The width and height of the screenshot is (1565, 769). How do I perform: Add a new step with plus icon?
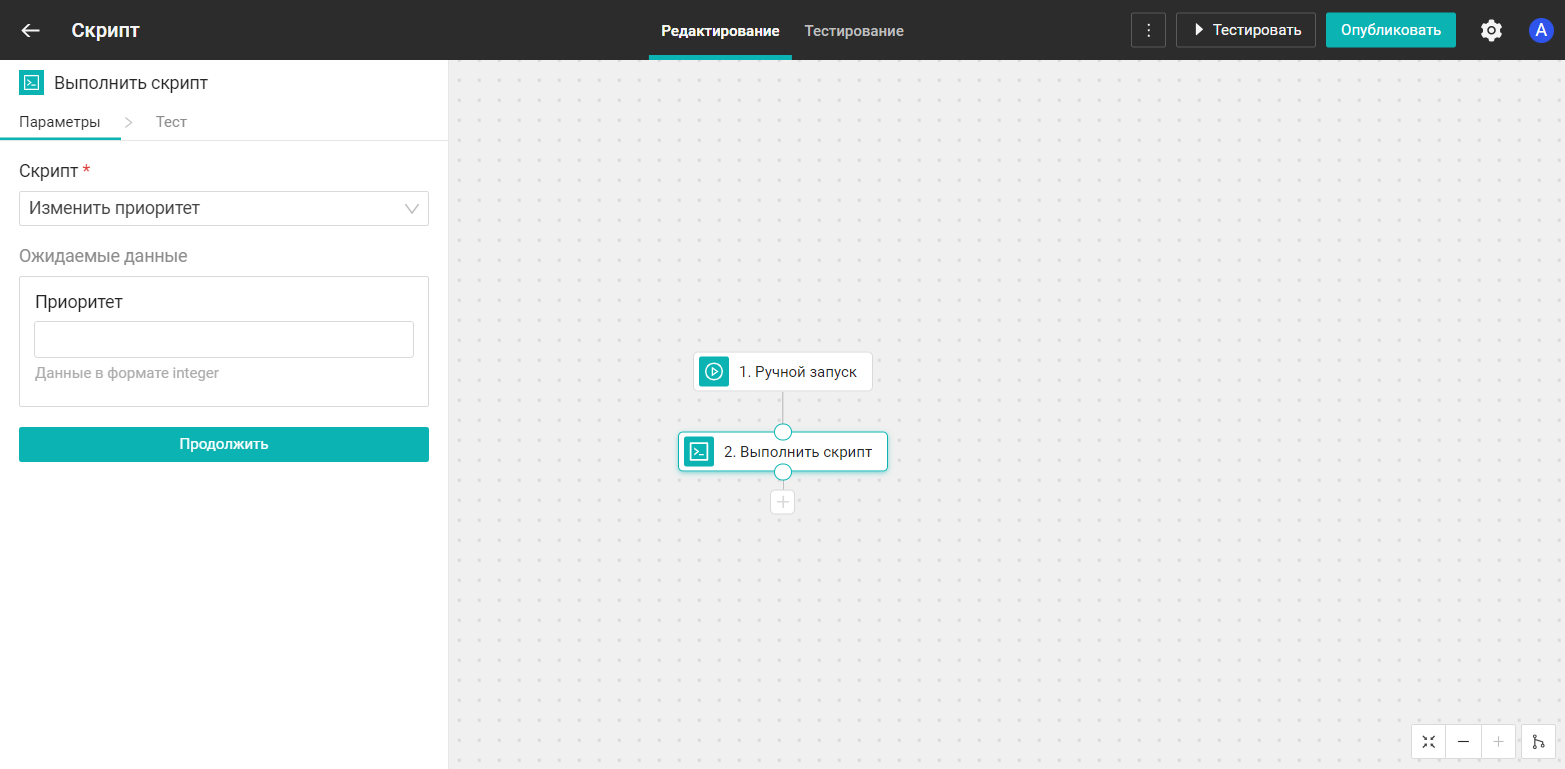pos(782,502)
